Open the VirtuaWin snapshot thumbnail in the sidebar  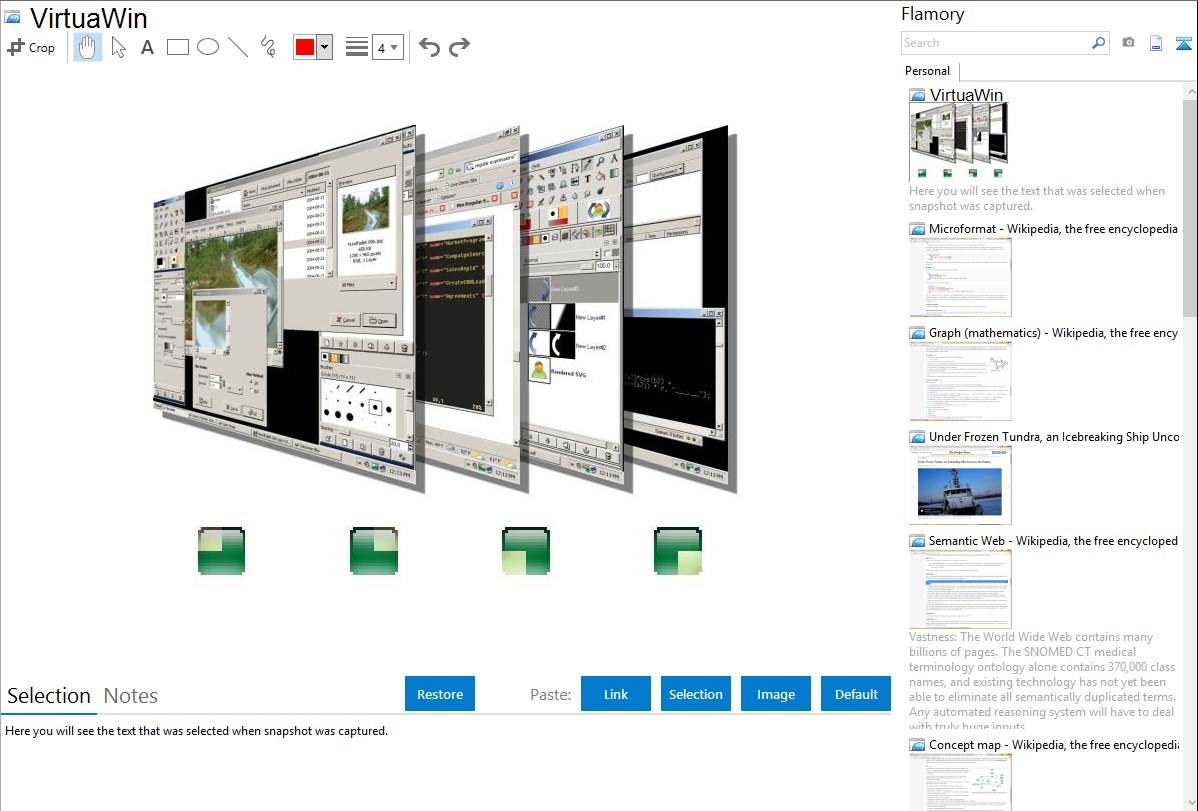(960, 142)
